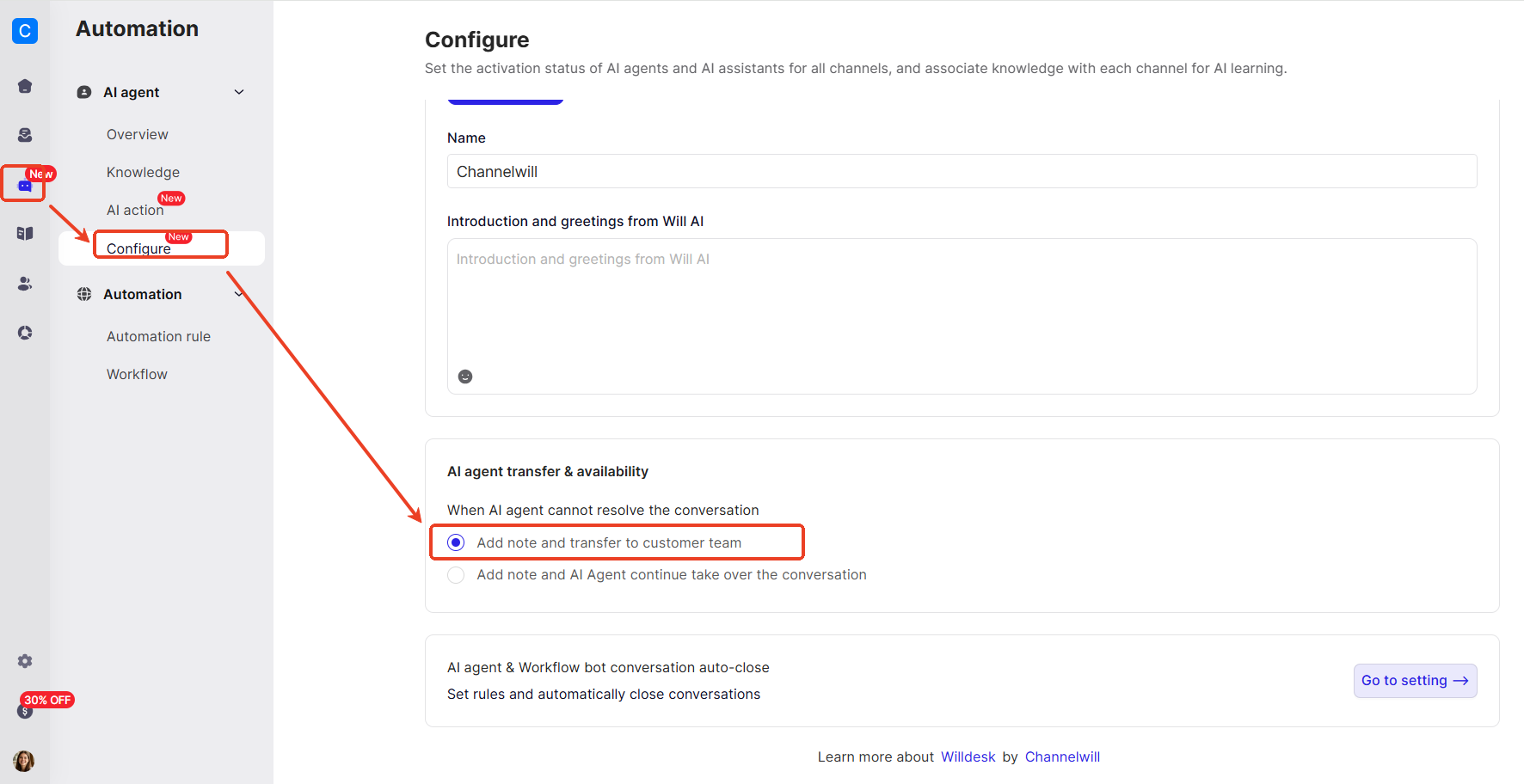The image size is (1524, 784).
Task: Open the analytics chart icon in sidebar
Action: [25, 333]
